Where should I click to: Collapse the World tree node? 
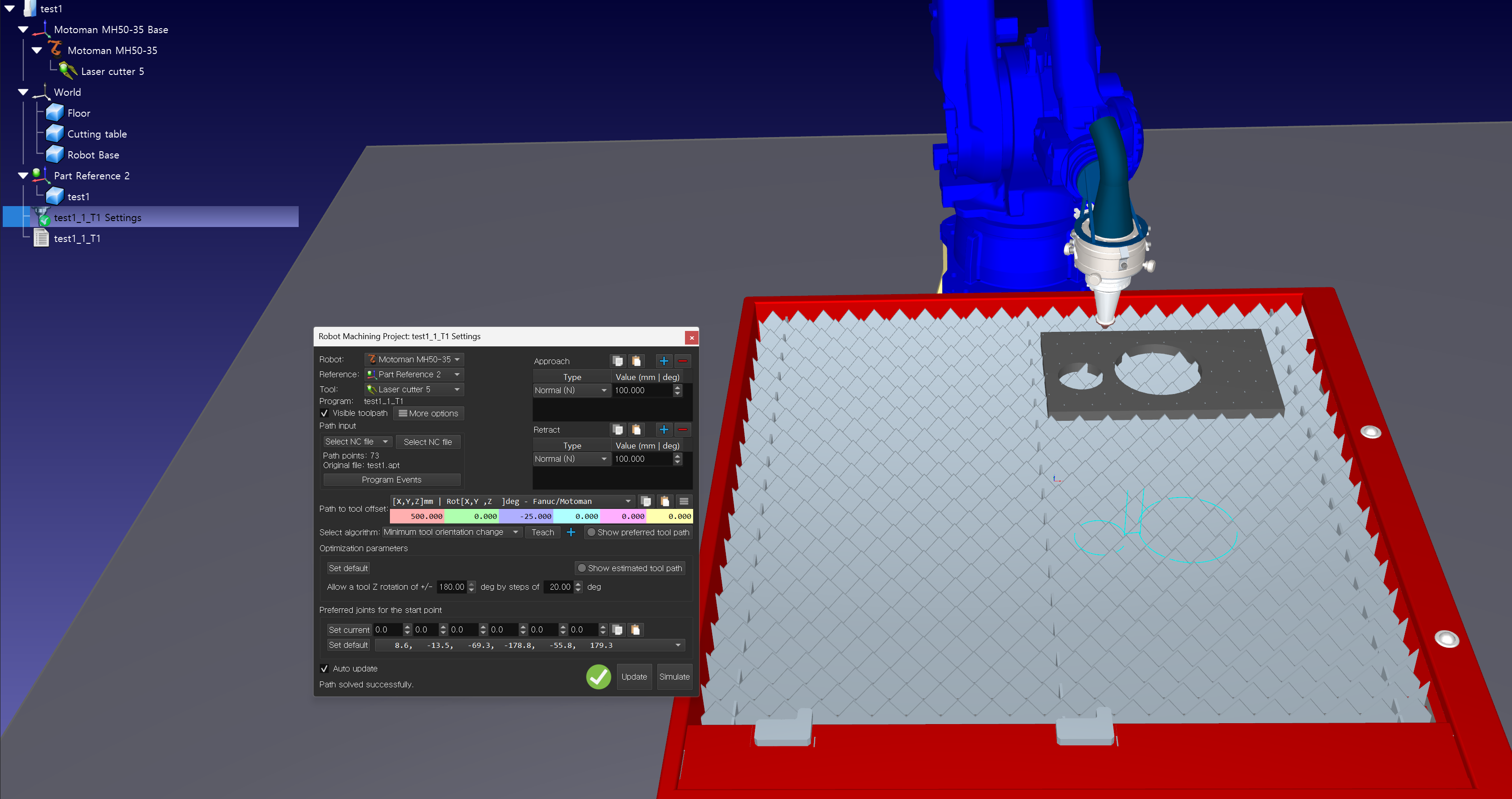click(24, 92)
